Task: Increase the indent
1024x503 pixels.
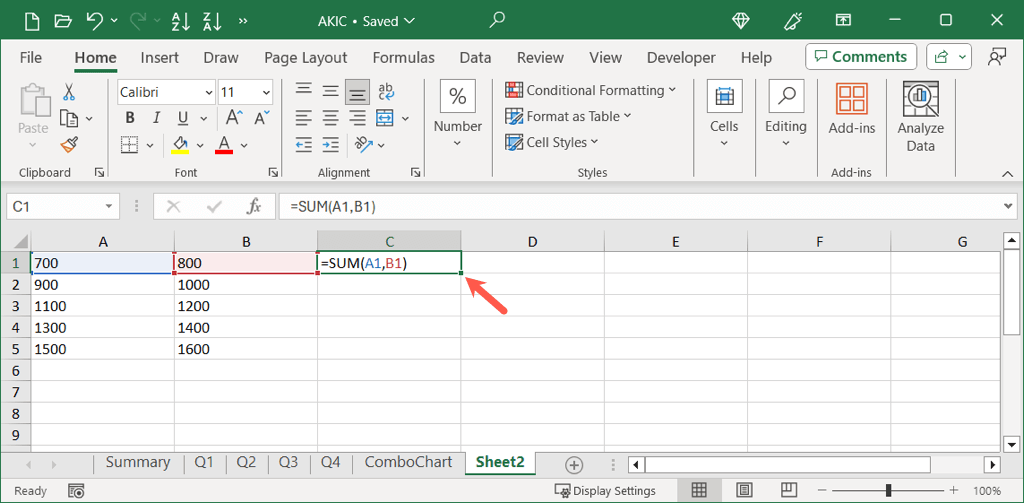Action: click(331, 144)
